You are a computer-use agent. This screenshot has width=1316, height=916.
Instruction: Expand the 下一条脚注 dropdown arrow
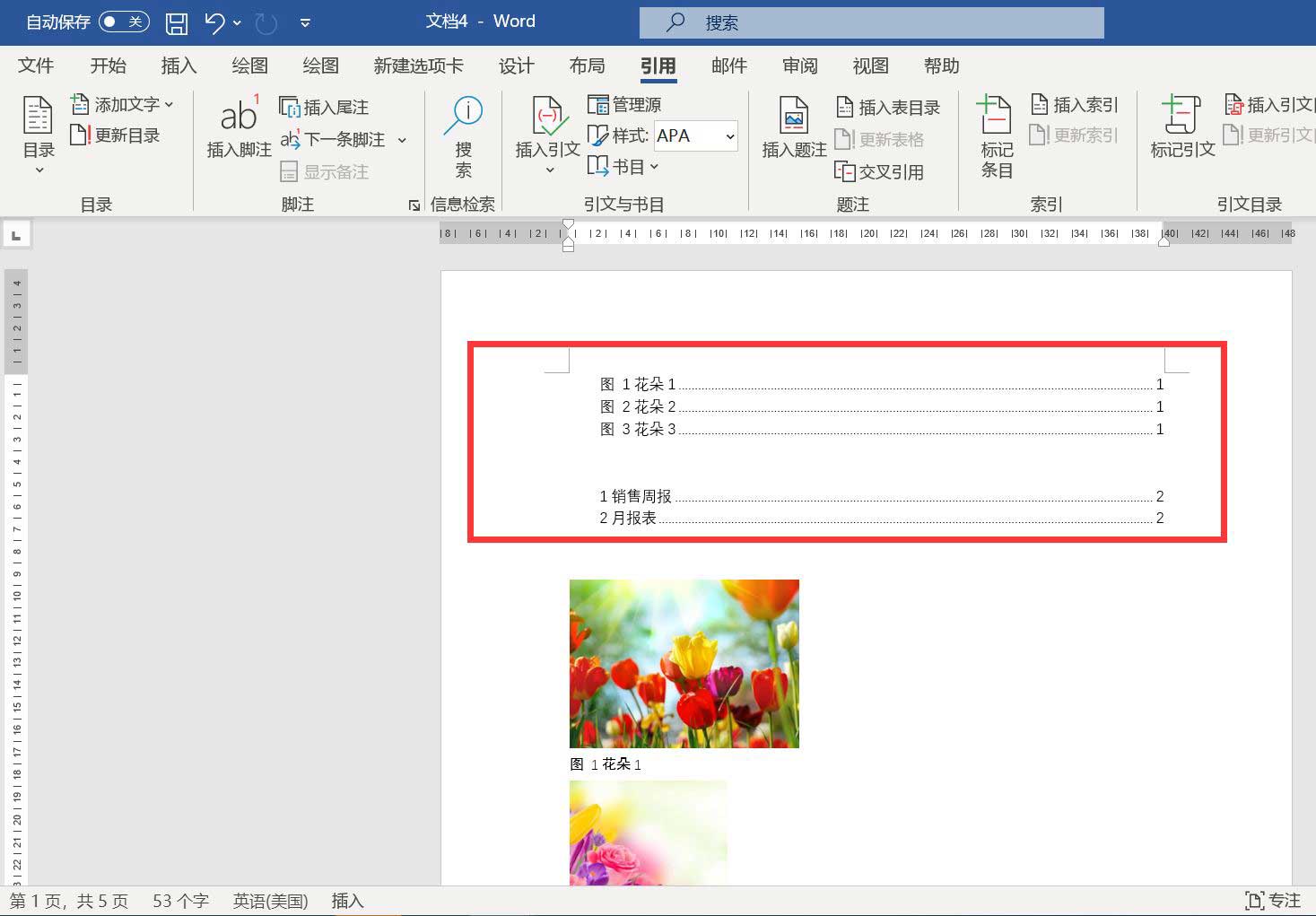click(x=402, y=140)
